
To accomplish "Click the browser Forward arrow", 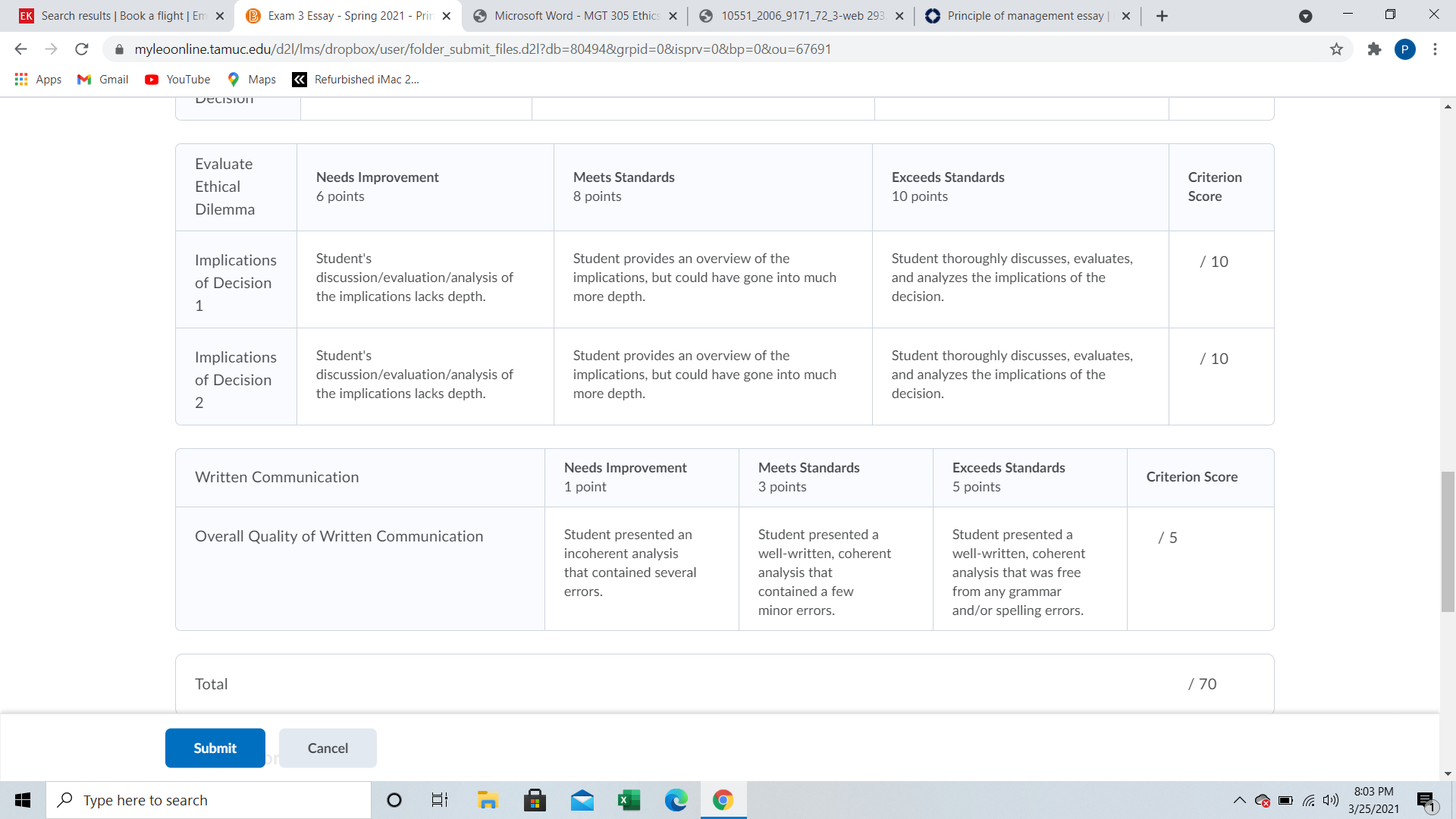I will [x=51, y=49].
